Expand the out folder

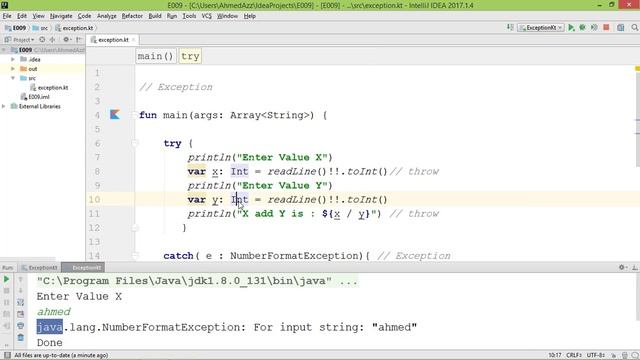[x=13, y=69]
